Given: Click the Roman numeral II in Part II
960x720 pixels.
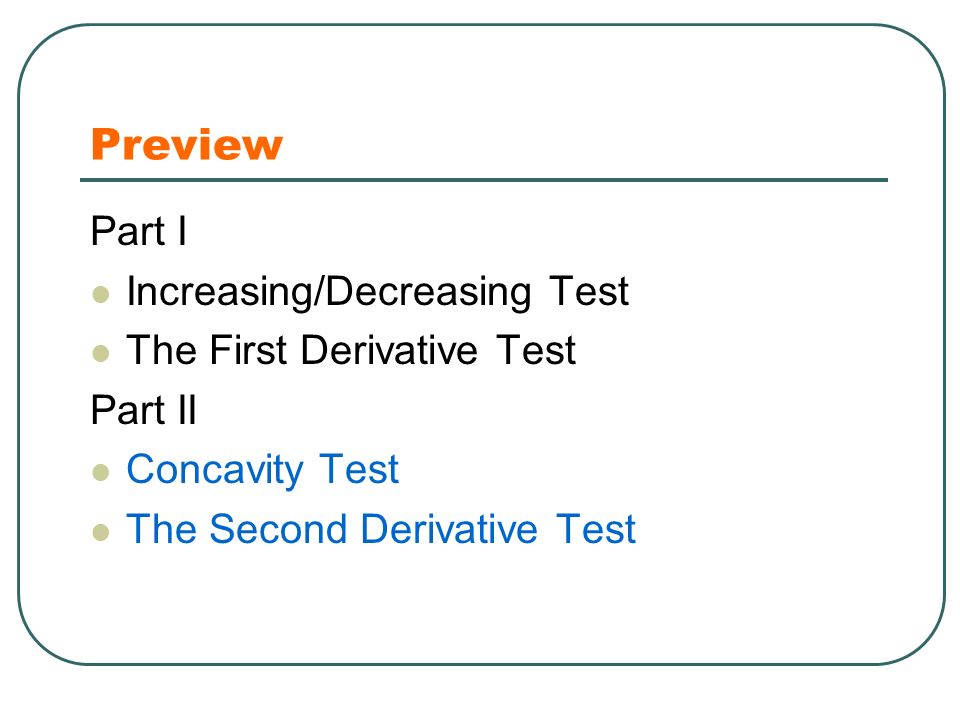Looking at the screenshot, I should pos(187,410).
